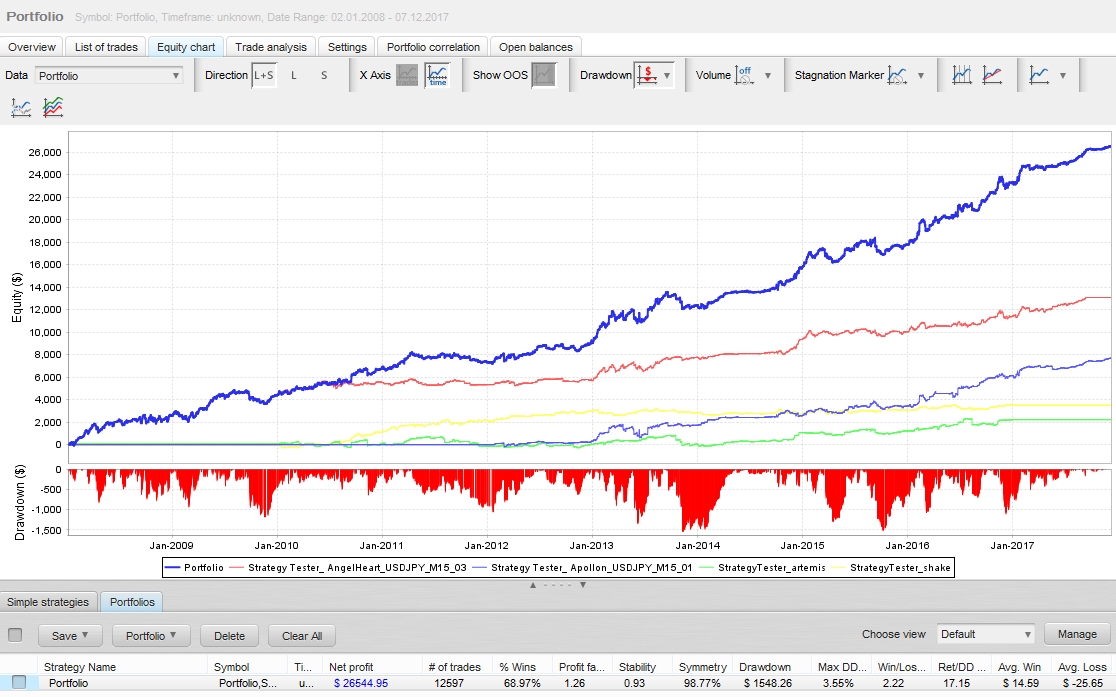Click the multi-colored lines chart icon in second toolbar row
1116x697 pixels.
[53, 107]
